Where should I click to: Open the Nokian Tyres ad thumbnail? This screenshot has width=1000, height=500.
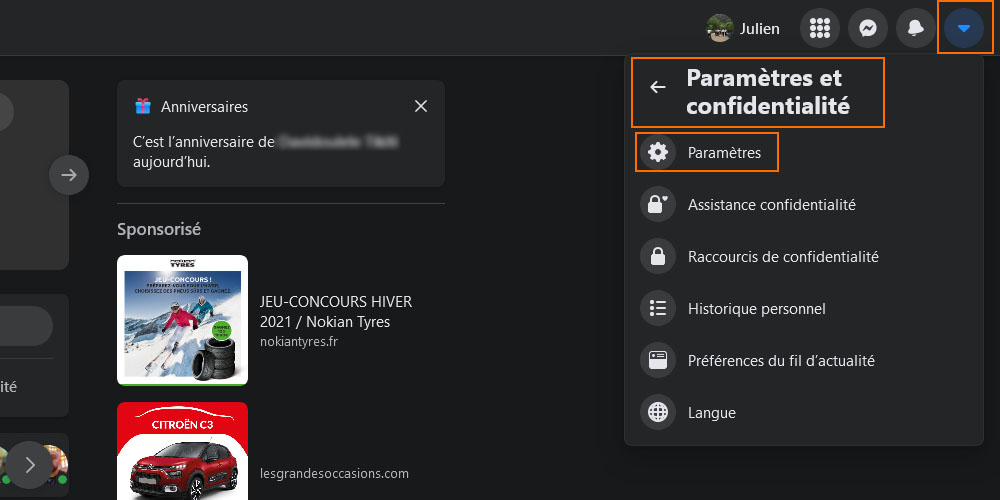click(x=182, y=320)
